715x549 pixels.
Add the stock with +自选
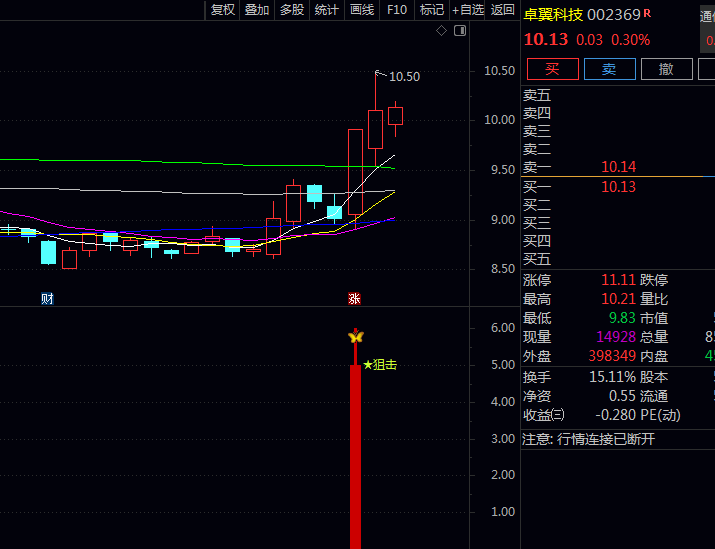tap(467, 10)
